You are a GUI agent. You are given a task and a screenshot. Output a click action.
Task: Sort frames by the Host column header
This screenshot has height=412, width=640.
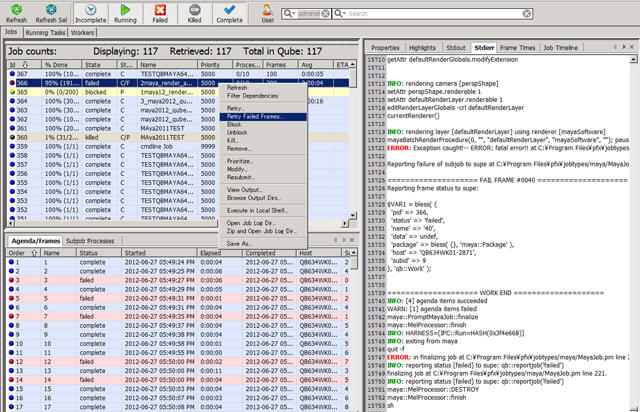pyautogui.click(x=319, y=253)
